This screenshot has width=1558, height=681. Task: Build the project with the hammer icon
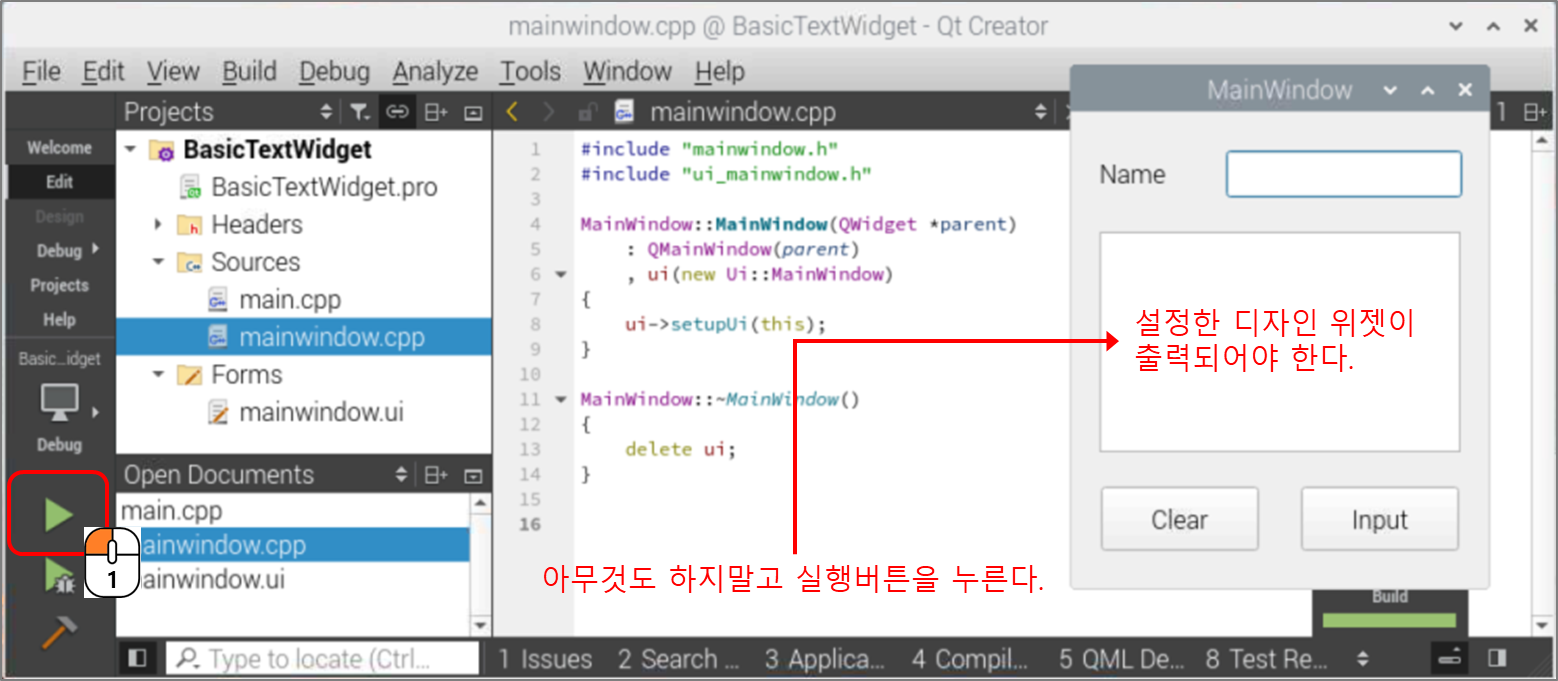pyautogui.click(x=58, y=632)
